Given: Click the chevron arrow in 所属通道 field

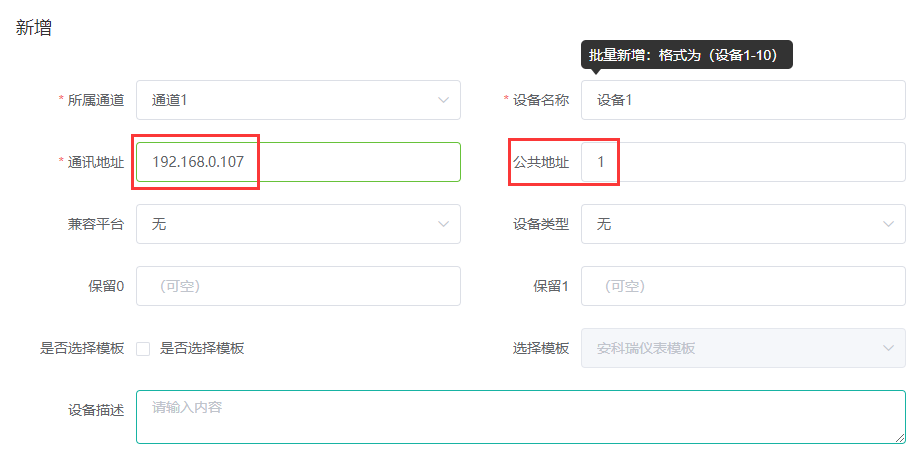Looking at the screenshot, I should pyautogui.click(x=443, y=100).
